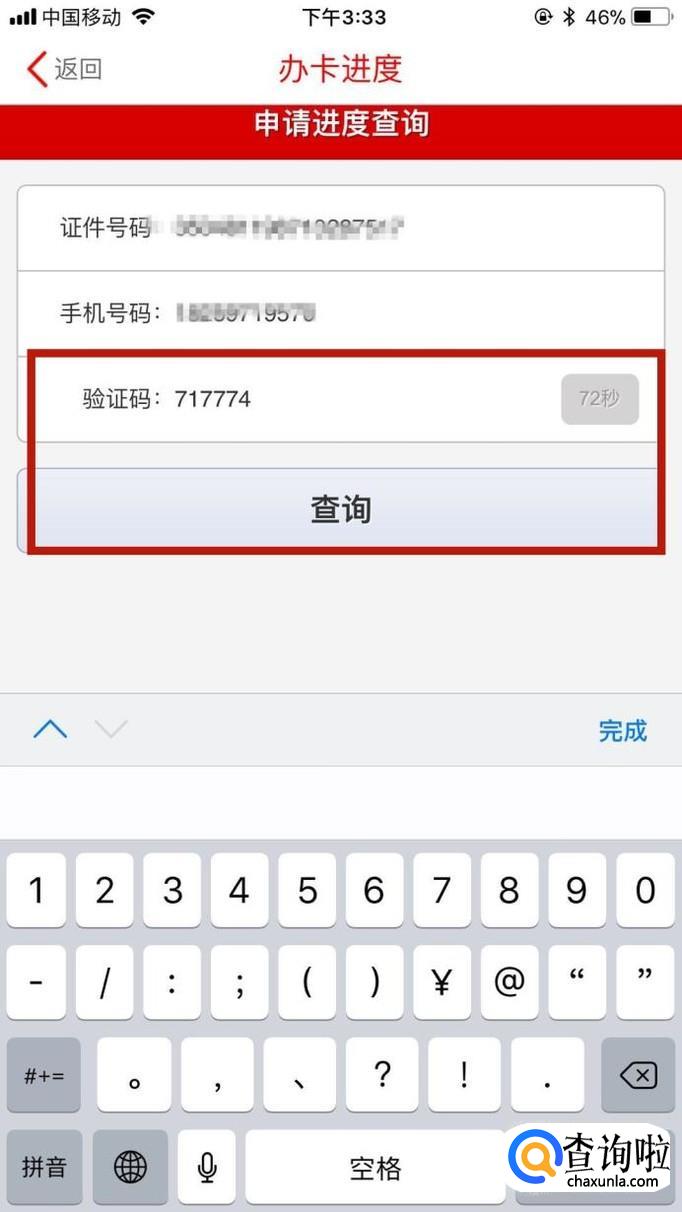Tap the globe language switch key
Screen dimensions: 682x1212
point(130,1167)
